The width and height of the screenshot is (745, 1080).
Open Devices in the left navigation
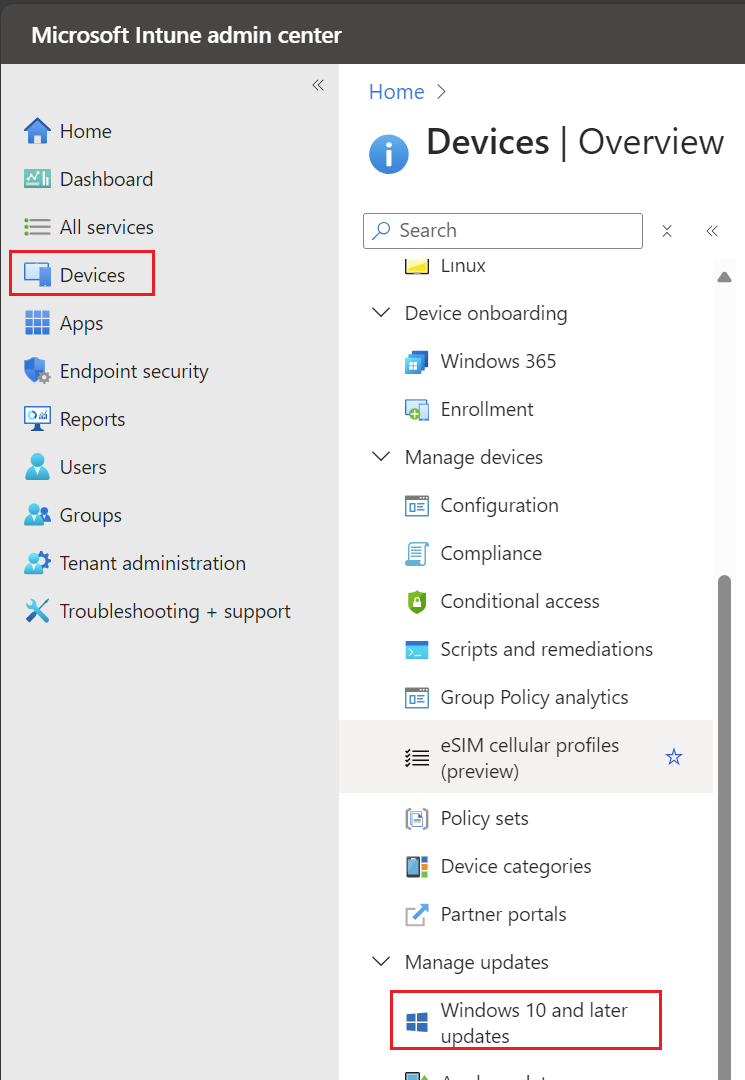click(x=92, y=275)
